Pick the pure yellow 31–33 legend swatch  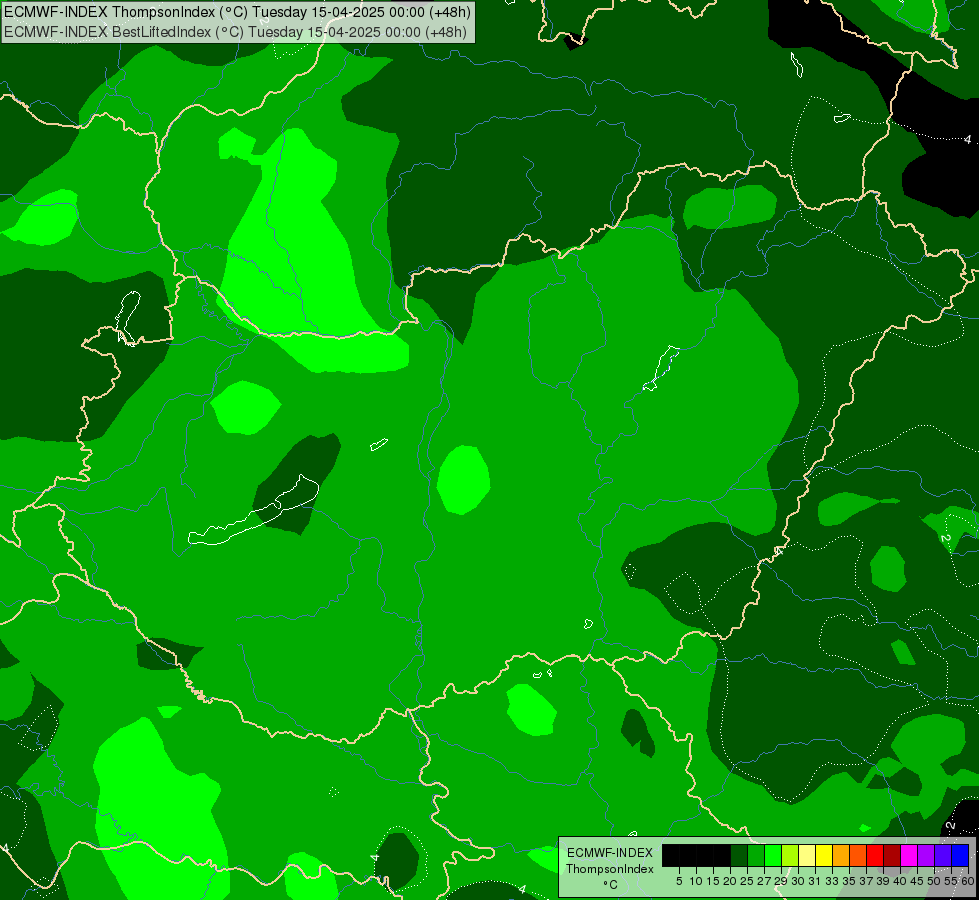point(824,855)
